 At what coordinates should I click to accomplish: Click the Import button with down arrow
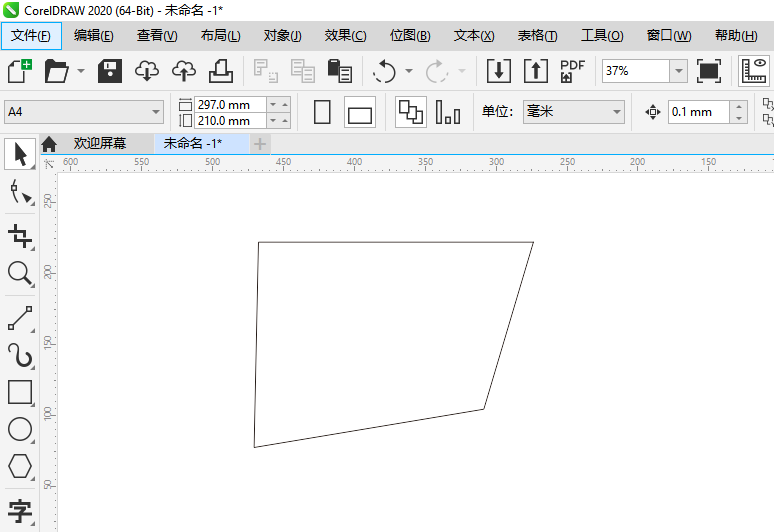pos(498,71)
